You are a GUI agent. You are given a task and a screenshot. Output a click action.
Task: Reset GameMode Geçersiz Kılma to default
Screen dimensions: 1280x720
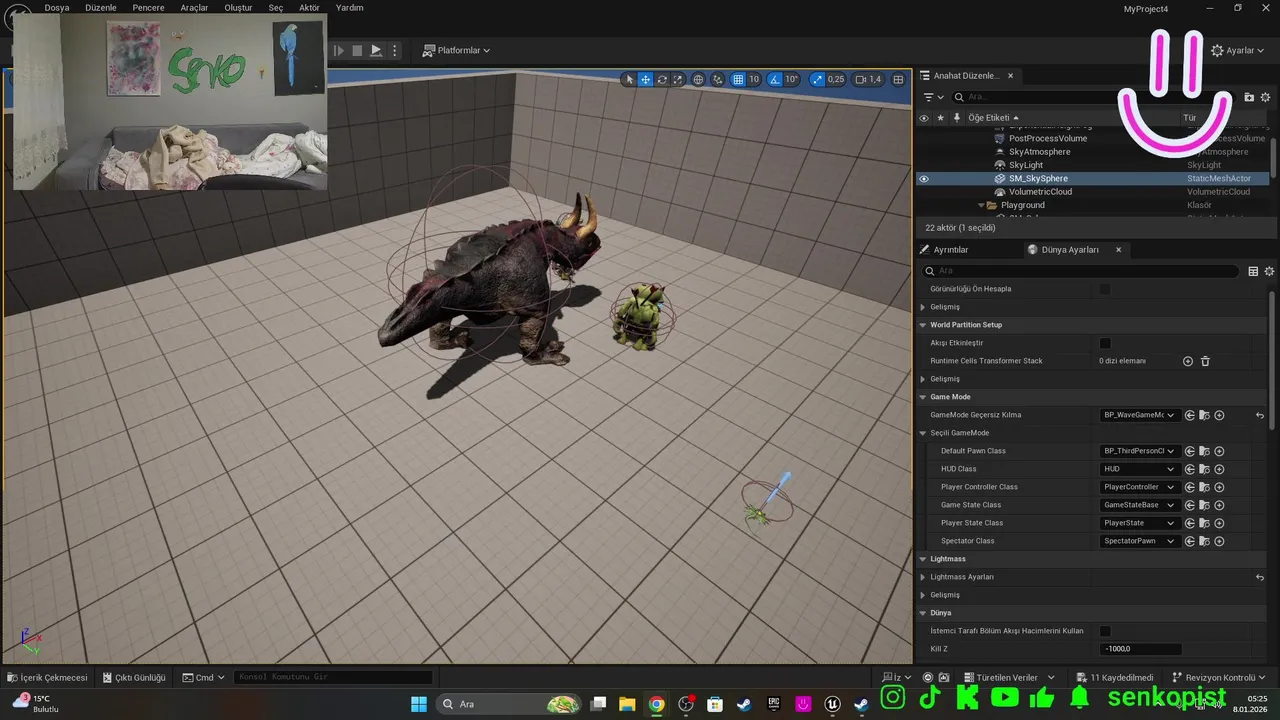(1260, 415)
